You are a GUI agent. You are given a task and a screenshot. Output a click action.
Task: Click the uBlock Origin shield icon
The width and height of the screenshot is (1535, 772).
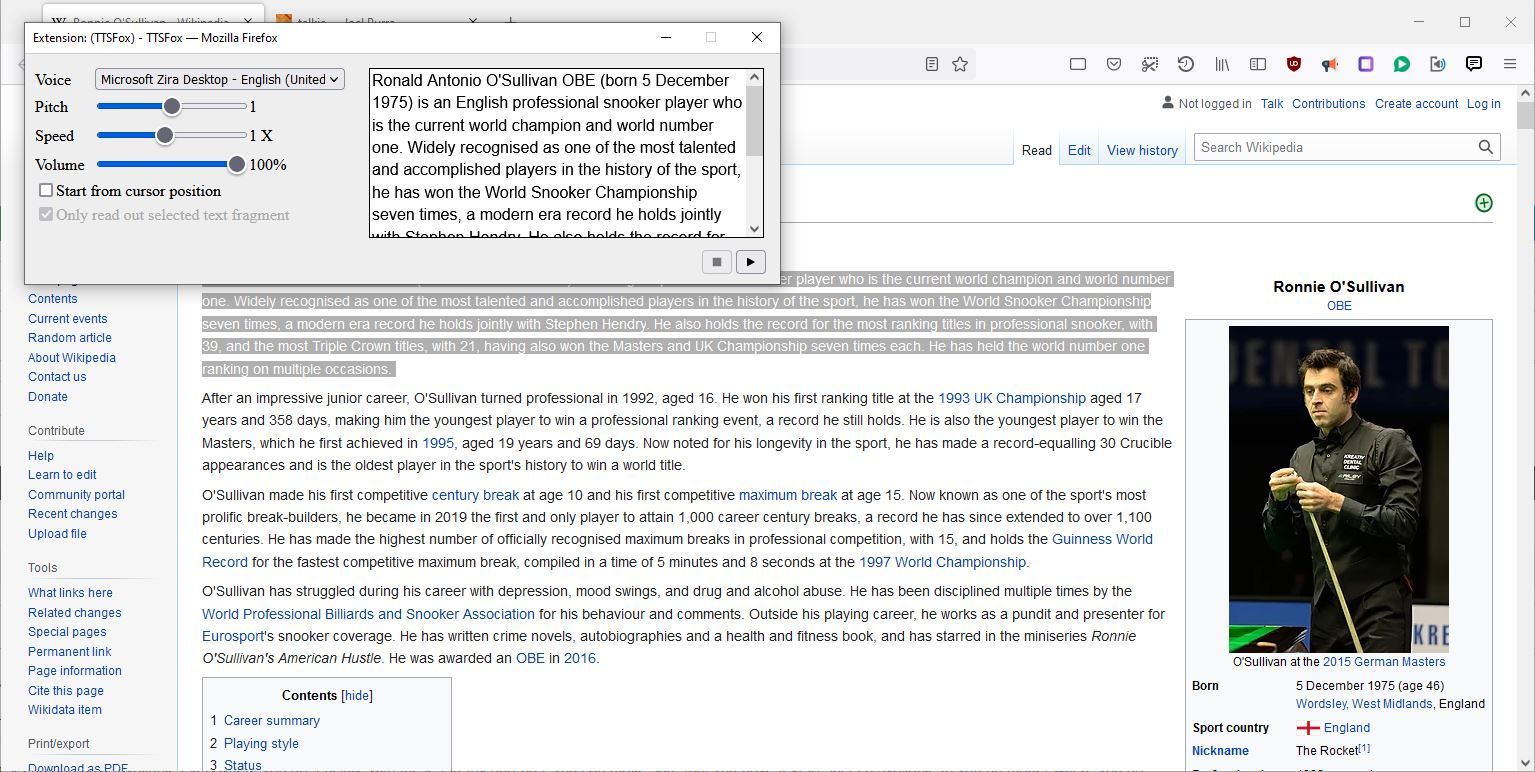(1293, 64)
